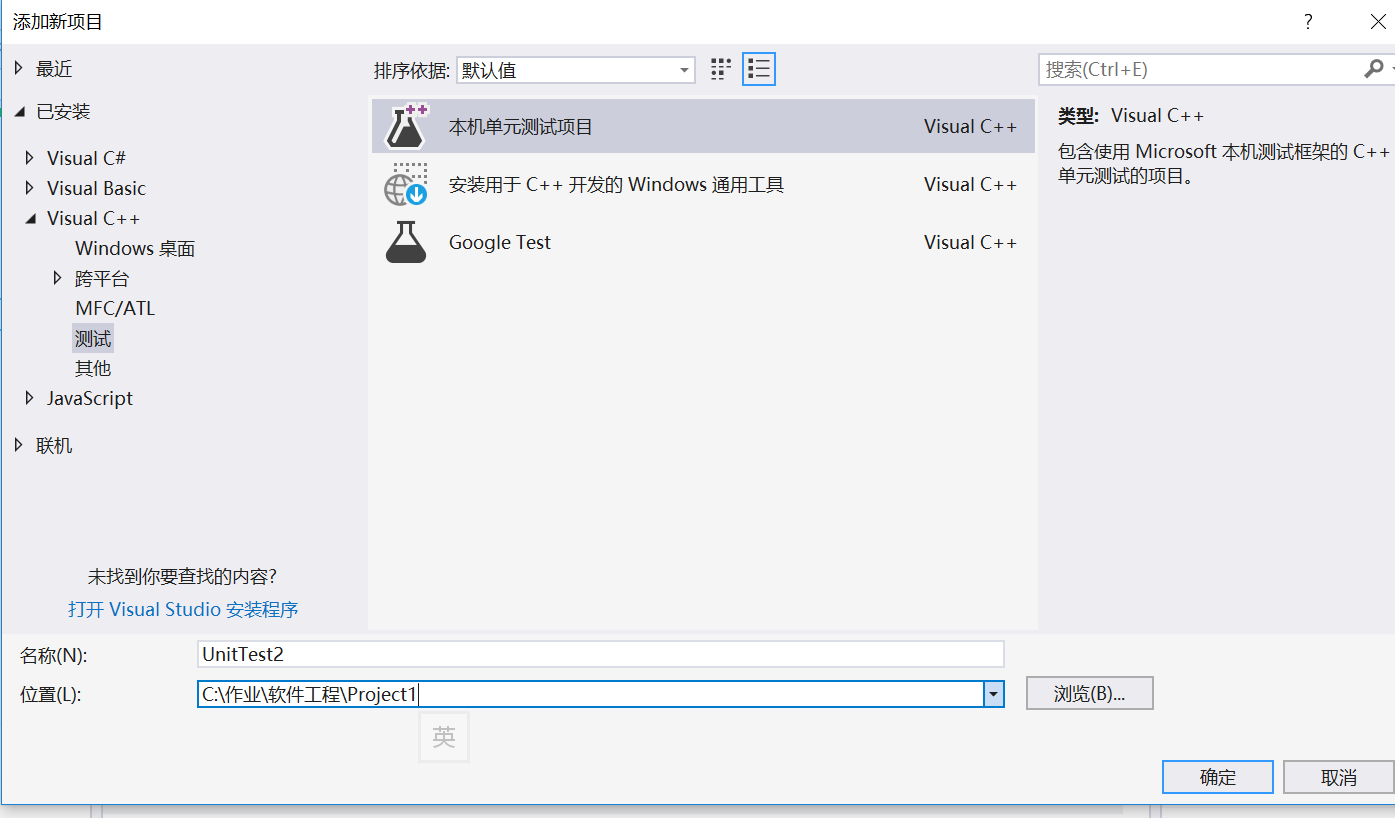Screen dimensions: 1395x818
Task: Expand the 跨平台 node
Action: pyautogui.click(x=57, y=278)
